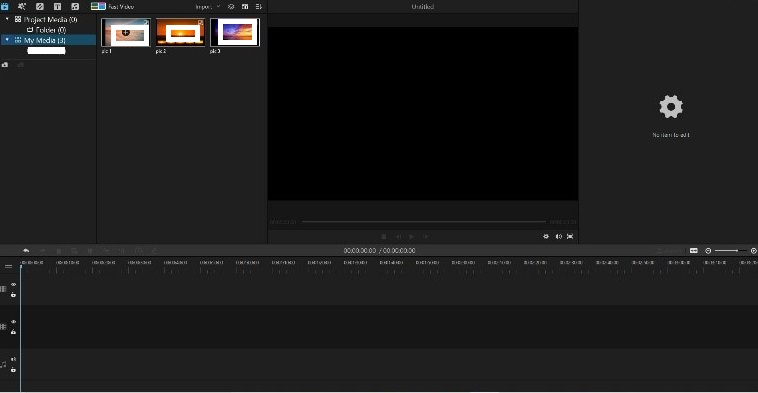Open the Transitions tab icon
The height and width of the screenshot is (393, 758).
[x=40, y=6]
